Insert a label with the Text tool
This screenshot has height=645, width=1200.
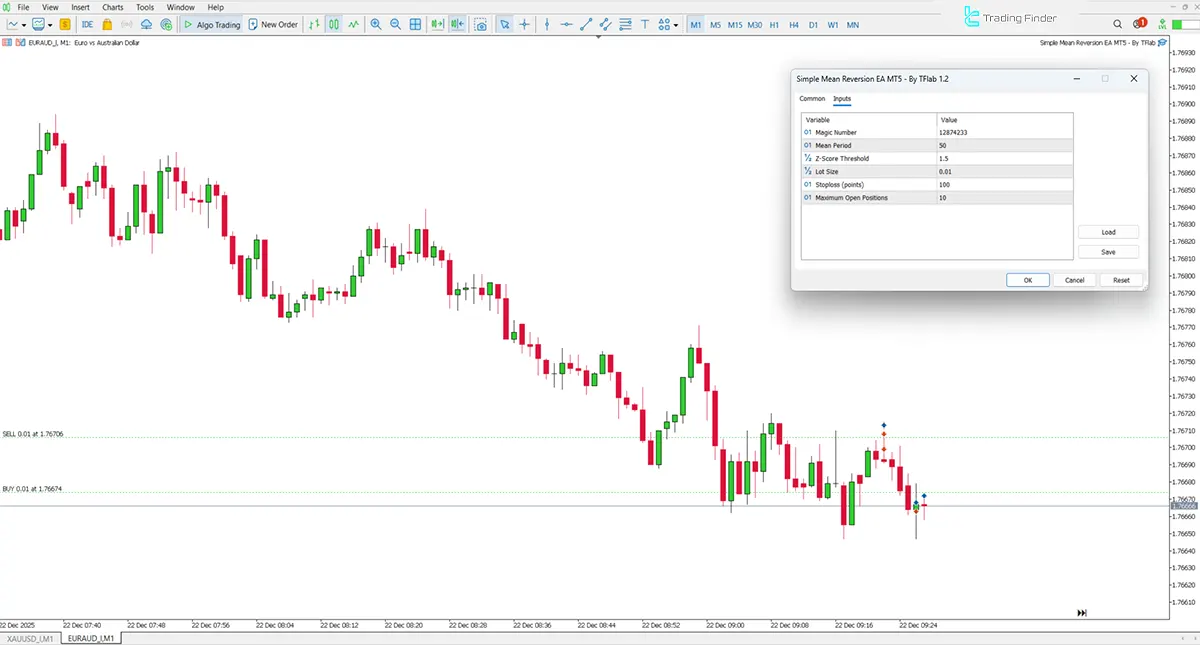[645, 24]
